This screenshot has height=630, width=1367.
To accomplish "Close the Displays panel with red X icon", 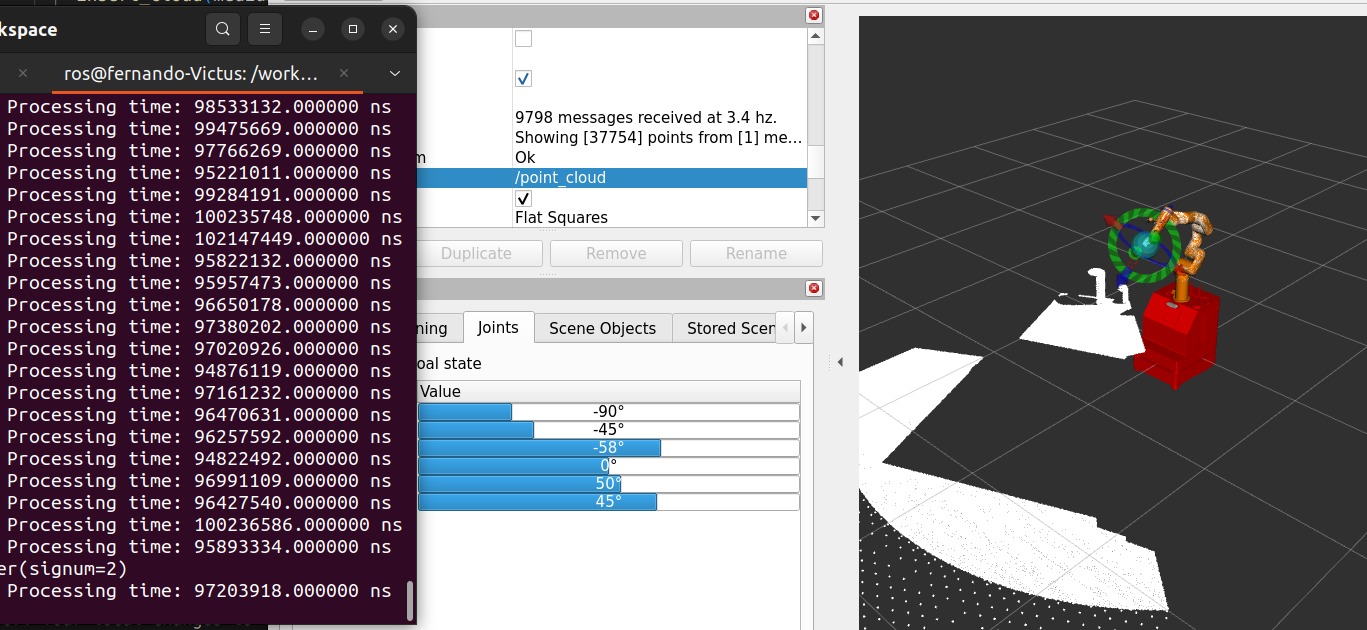I will coord(814,15).
